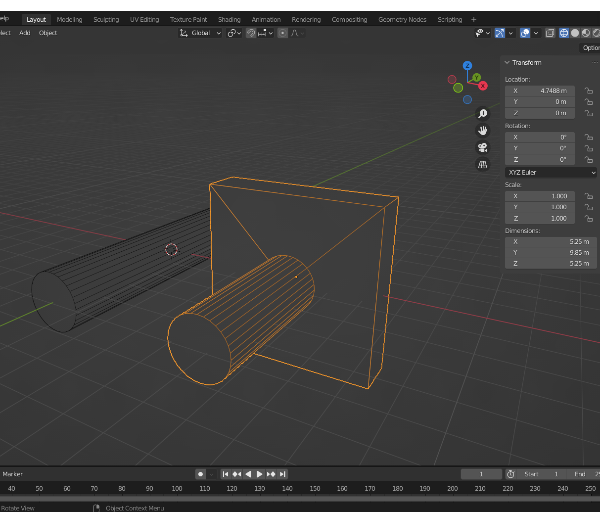Toggle proportional editing
600x512 pixels.
tap(282, 33)
